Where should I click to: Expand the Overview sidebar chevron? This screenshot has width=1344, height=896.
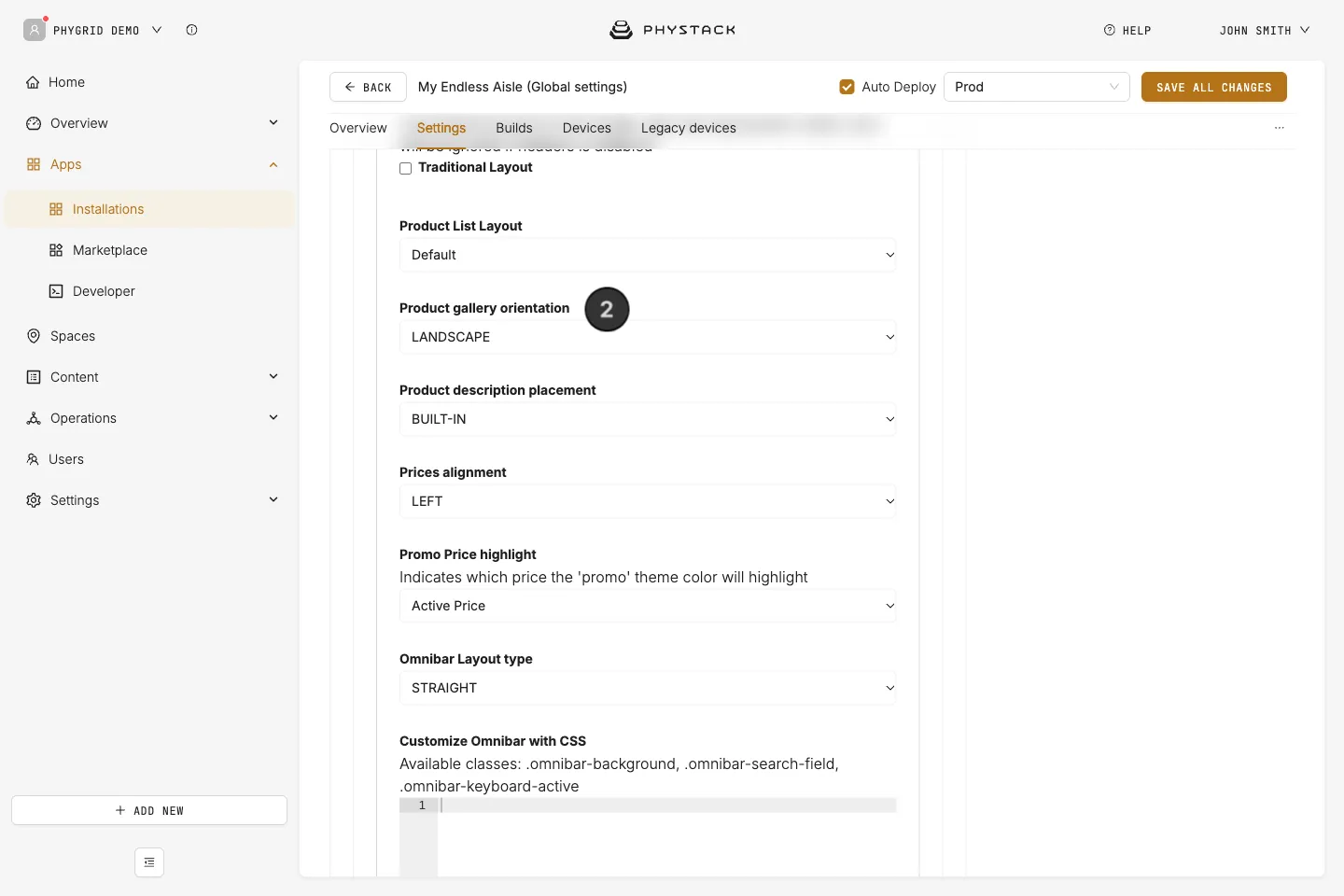[x=273, y=122]
